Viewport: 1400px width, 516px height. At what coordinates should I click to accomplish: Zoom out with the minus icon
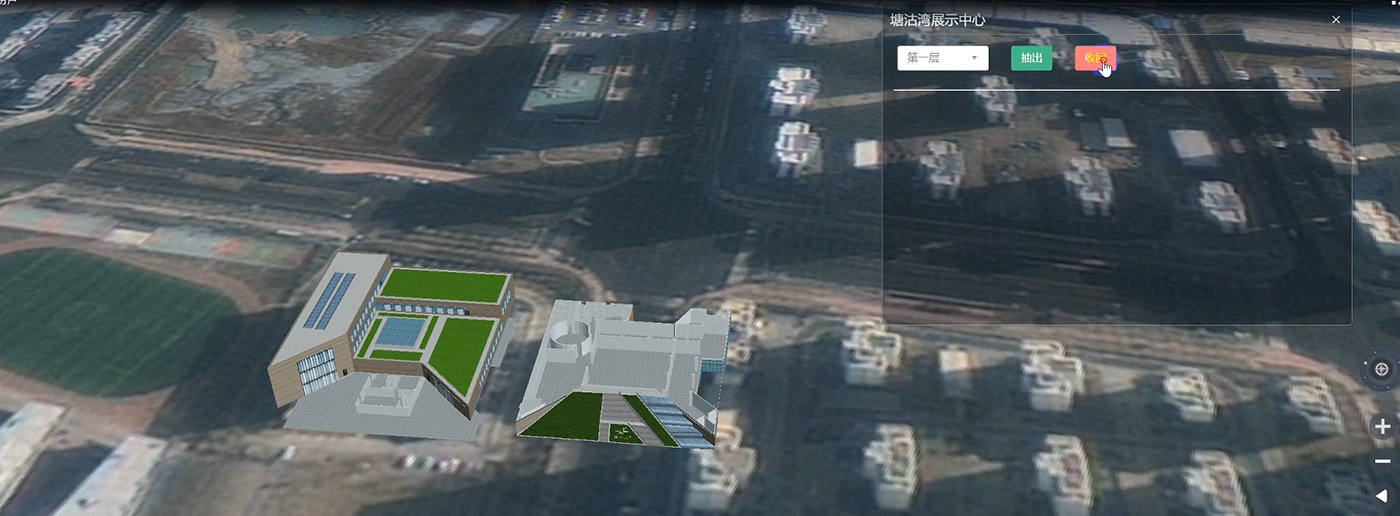pyautogui.click(x=1383, y=461)
